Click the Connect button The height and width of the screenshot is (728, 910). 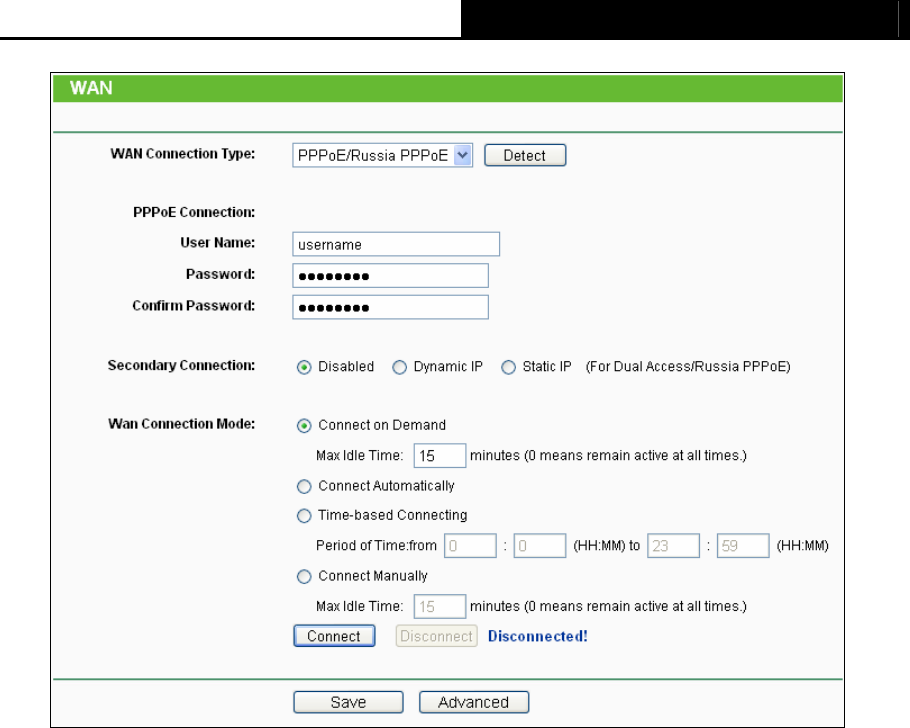pos(334,636)
